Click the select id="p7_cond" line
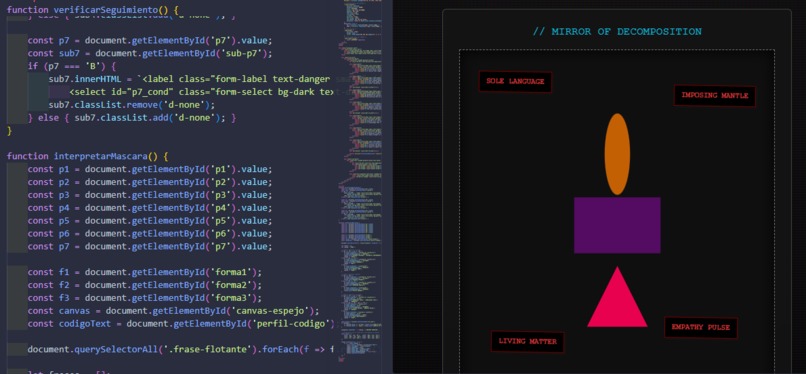 pyautogui.click(x=202, y=92)
